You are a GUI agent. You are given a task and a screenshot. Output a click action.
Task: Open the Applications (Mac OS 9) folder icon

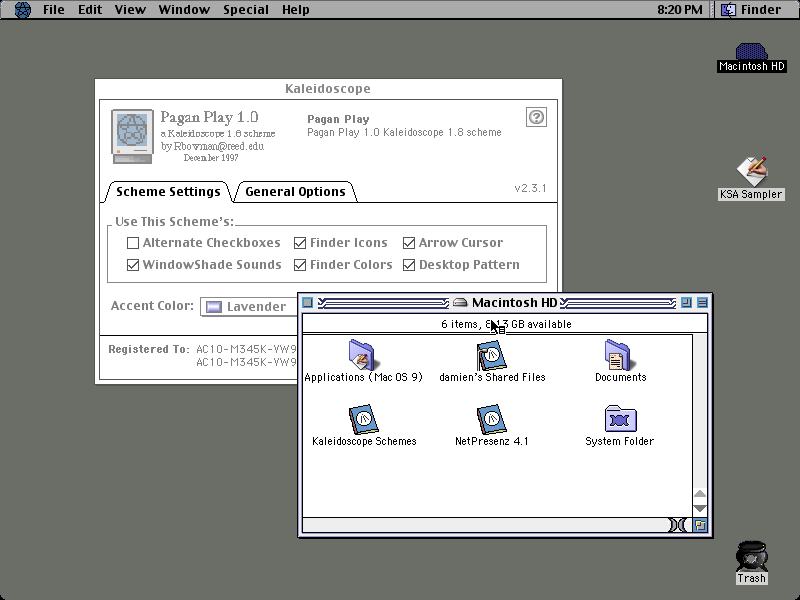point(362,355)
